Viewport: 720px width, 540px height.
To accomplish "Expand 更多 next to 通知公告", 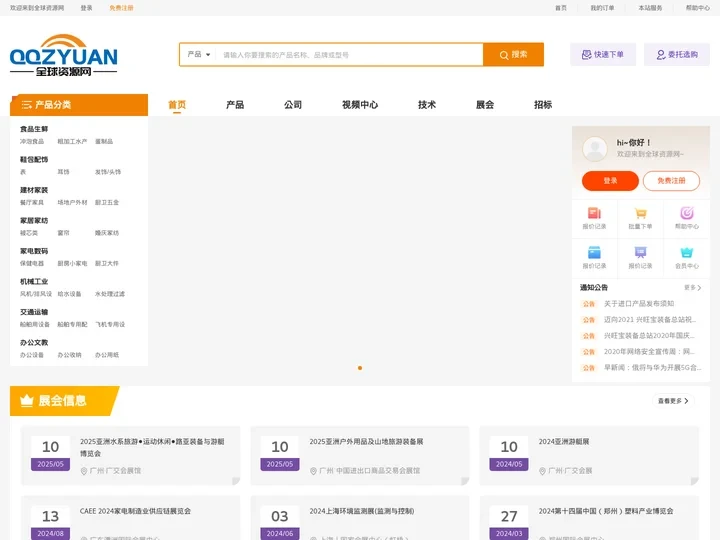I will (x=692, y=287).
